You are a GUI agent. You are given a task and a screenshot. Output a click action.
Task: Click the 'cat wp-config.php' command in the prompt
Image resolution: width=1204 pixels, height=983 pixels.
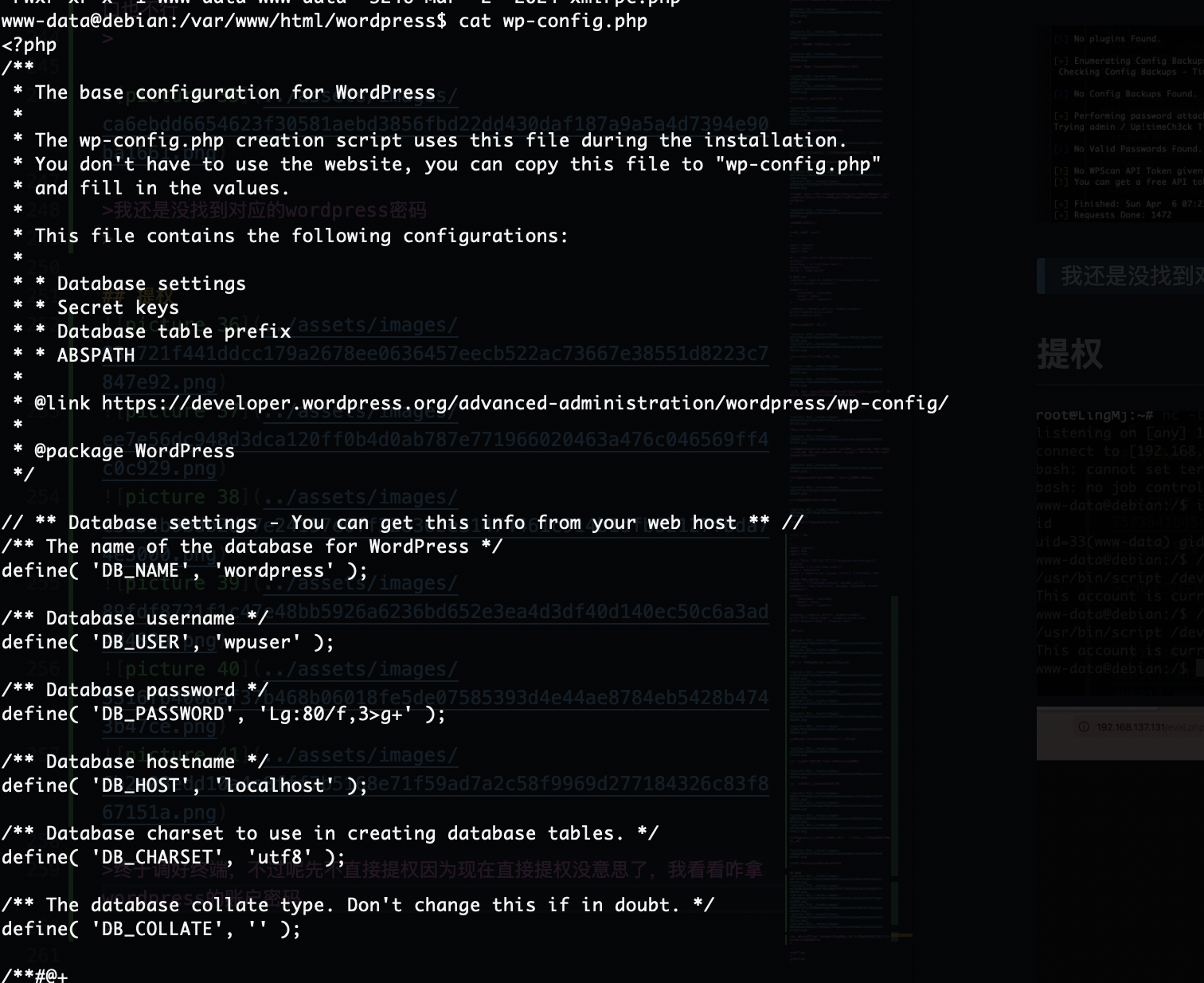tap(553, 21)
